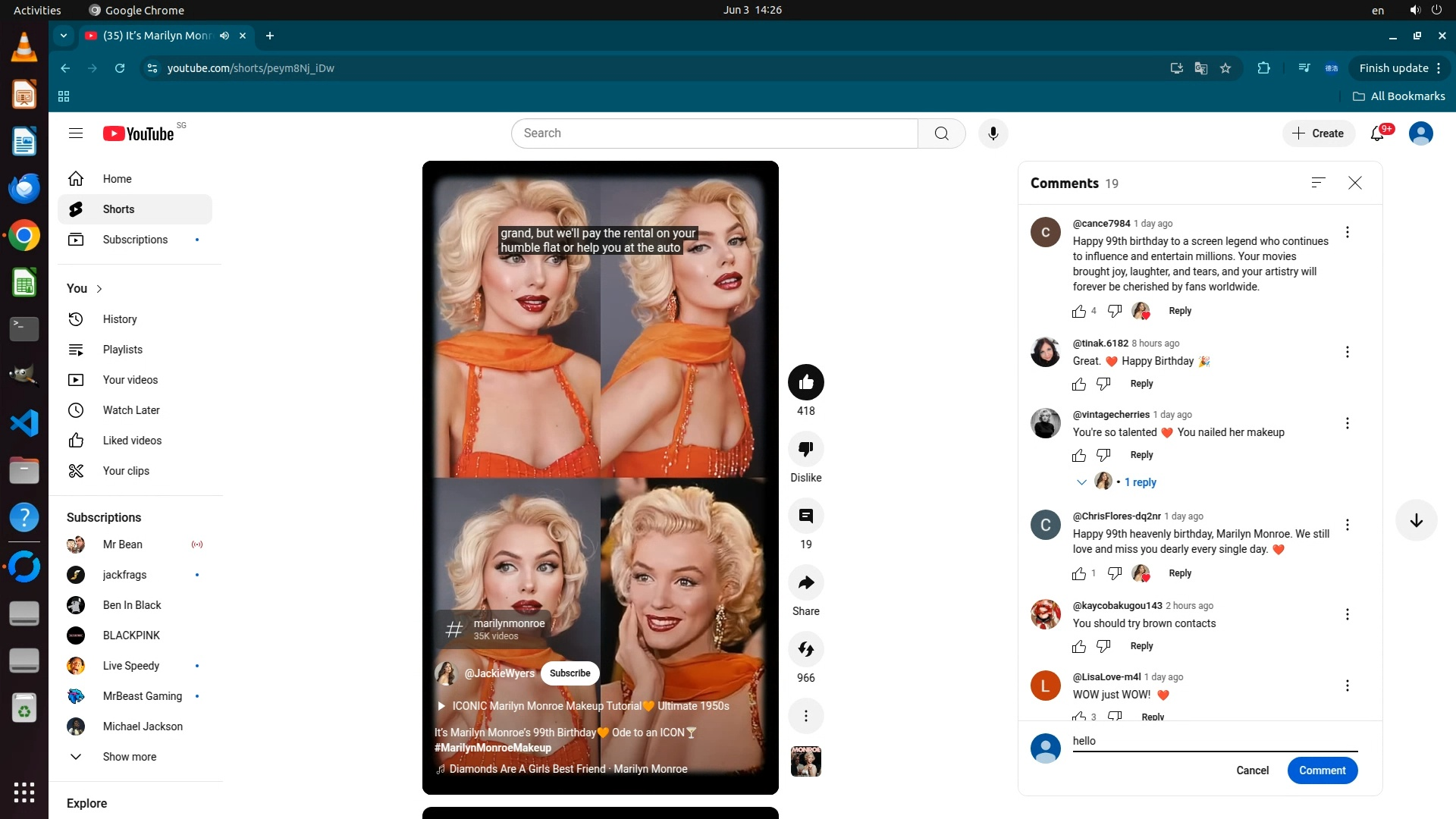Click the blue Comment button
1456x819 pixels.
[x=1322, y=770]
